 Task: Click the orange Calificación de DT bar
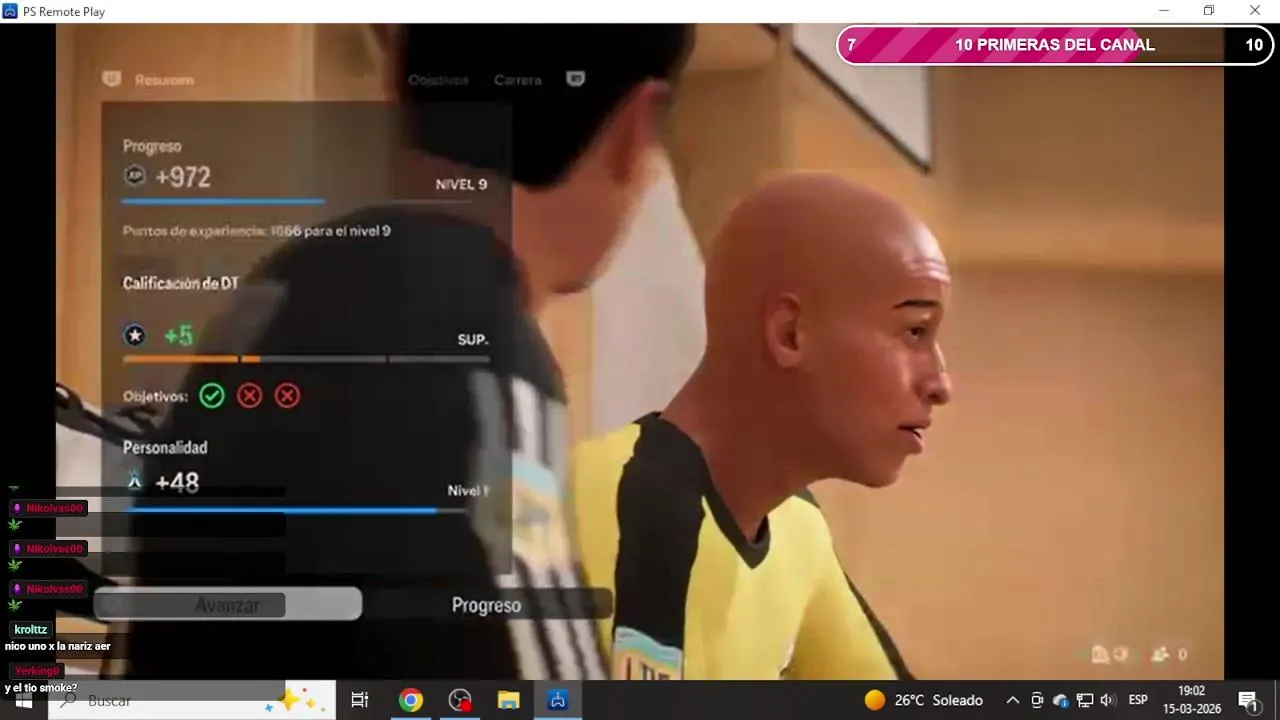coord(306,359)
